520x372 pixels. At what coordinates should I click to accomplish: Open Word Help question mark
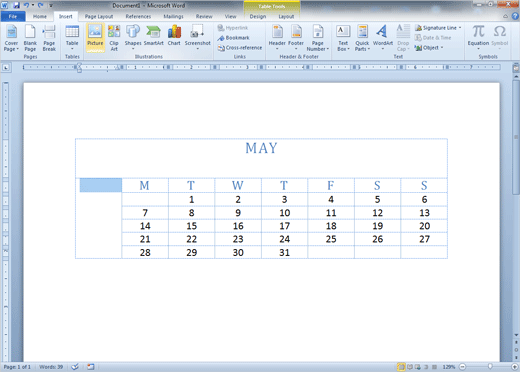[x=515, y=16]
